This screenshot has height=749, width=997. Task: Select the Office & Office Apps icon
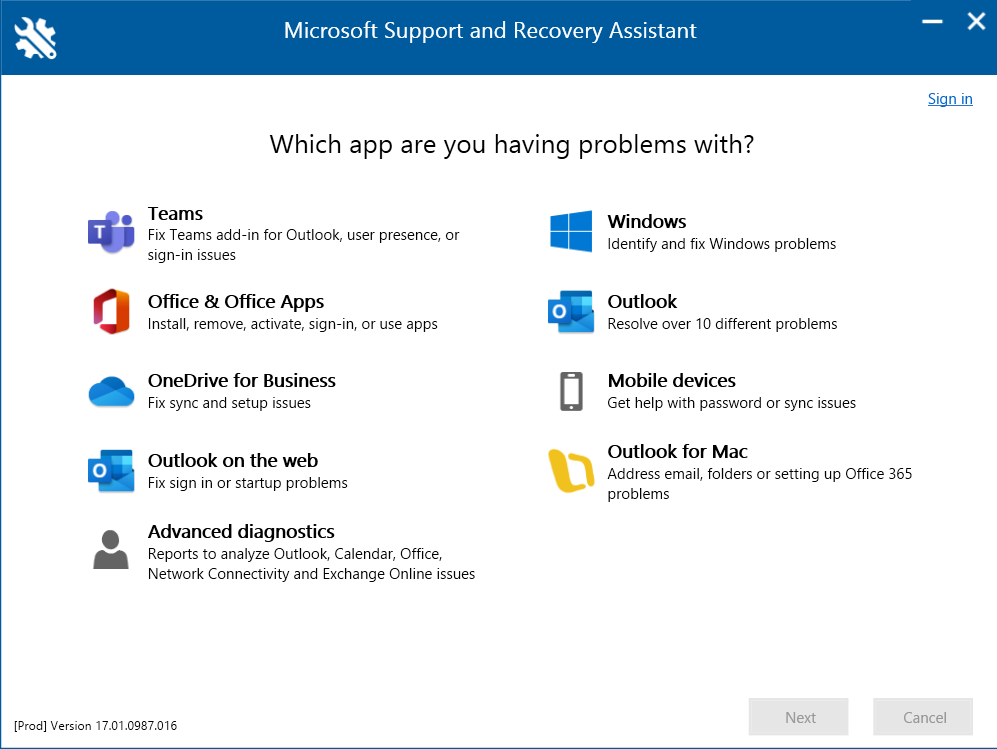pos(111,312)
